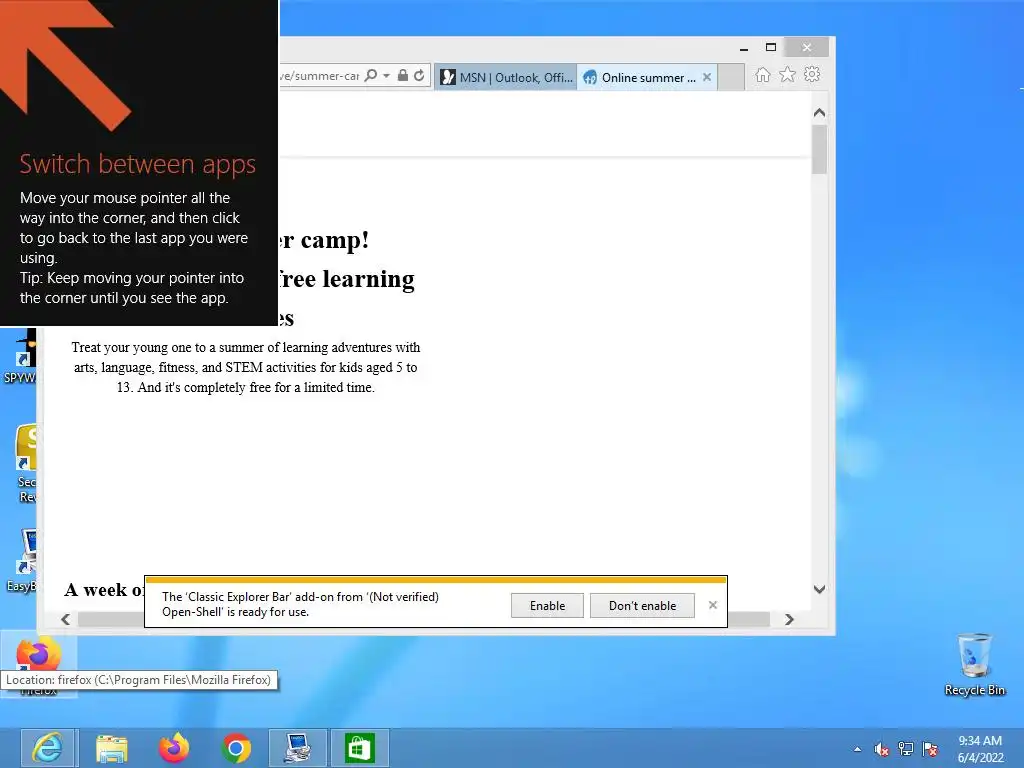This screenshot has height=768, width=1024.
Task: Click Enable for Classic Explorer Bar add-on
Action: coord(547,606)
